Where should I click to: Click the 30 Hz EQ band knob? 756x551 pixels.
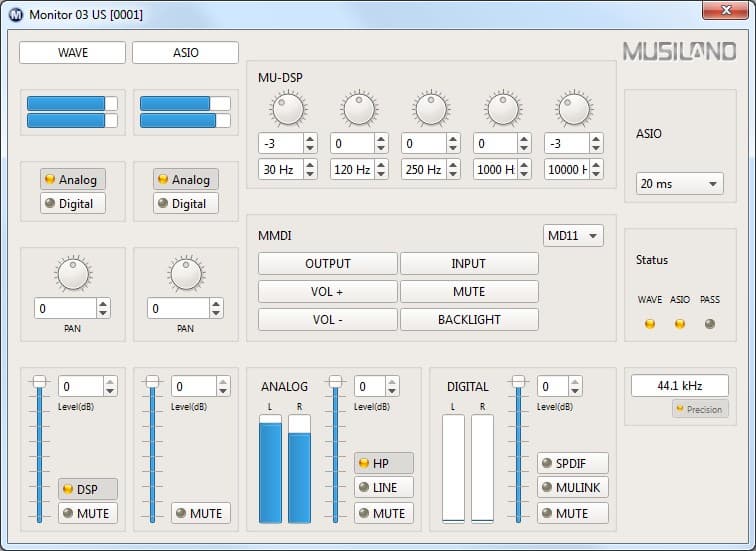coord(287,109)
